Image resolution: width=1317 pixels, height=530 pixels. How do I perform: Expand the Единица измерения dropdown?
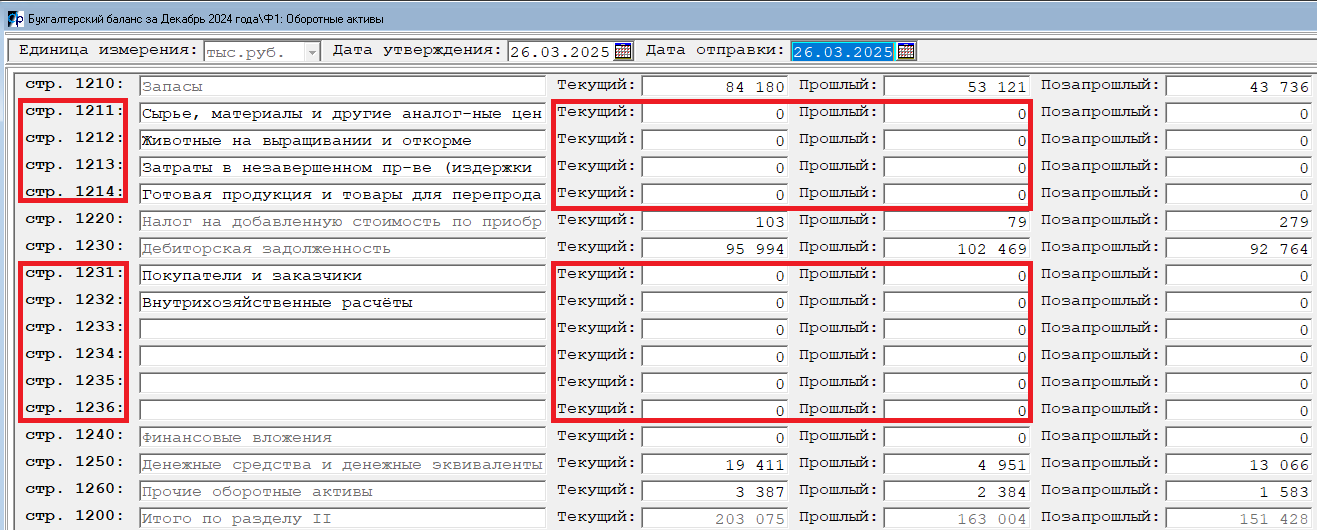pyautogui.click(x=313, y=52)
